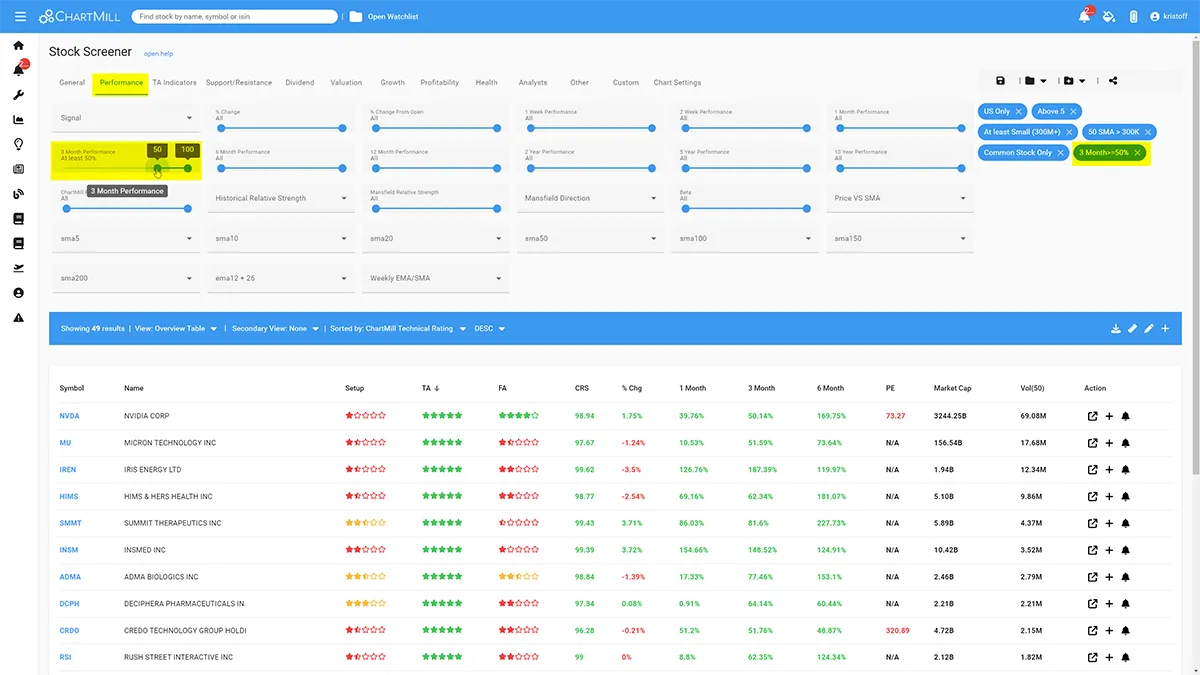1200x675 pixels.
Task: Focus the stock search input field
Action: point(235,17)
